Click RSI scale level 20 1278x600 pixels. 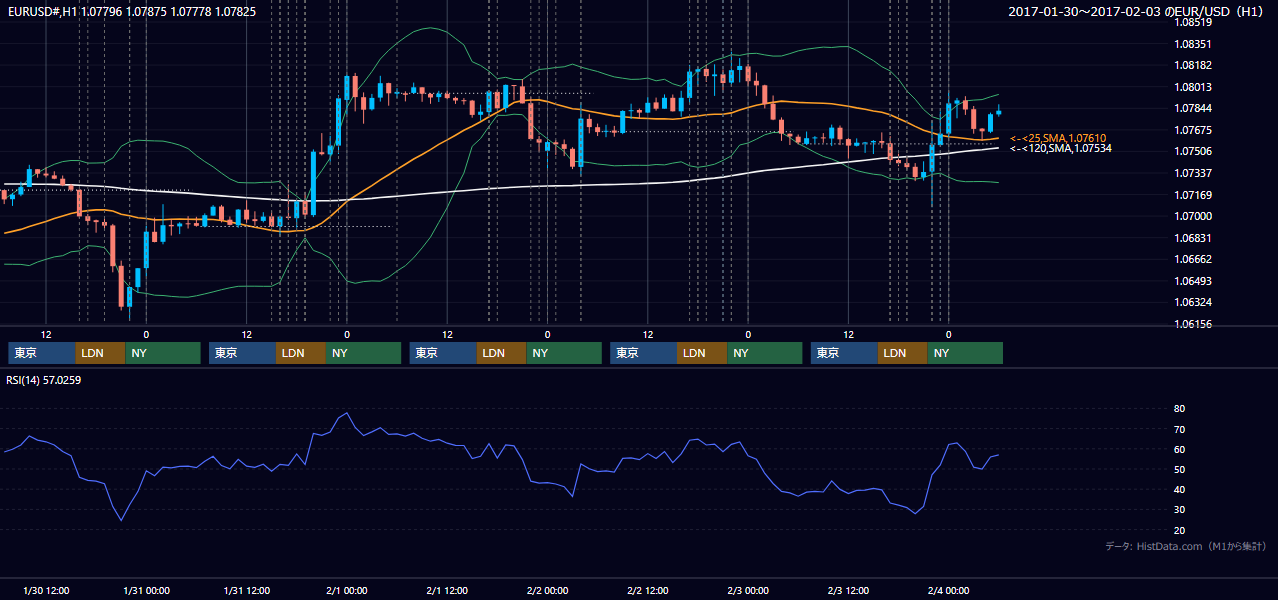pyautogui.click(x=1179, y=530)
